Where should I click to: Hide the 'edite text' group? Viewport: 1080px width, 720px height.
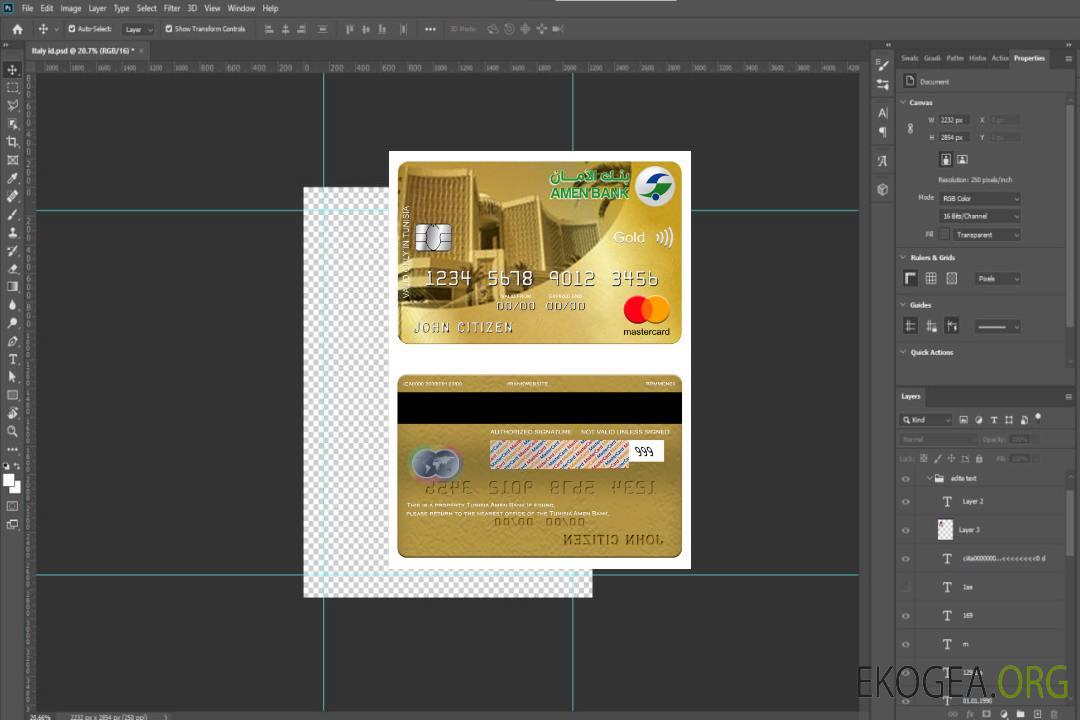click(x=906, y=479)
